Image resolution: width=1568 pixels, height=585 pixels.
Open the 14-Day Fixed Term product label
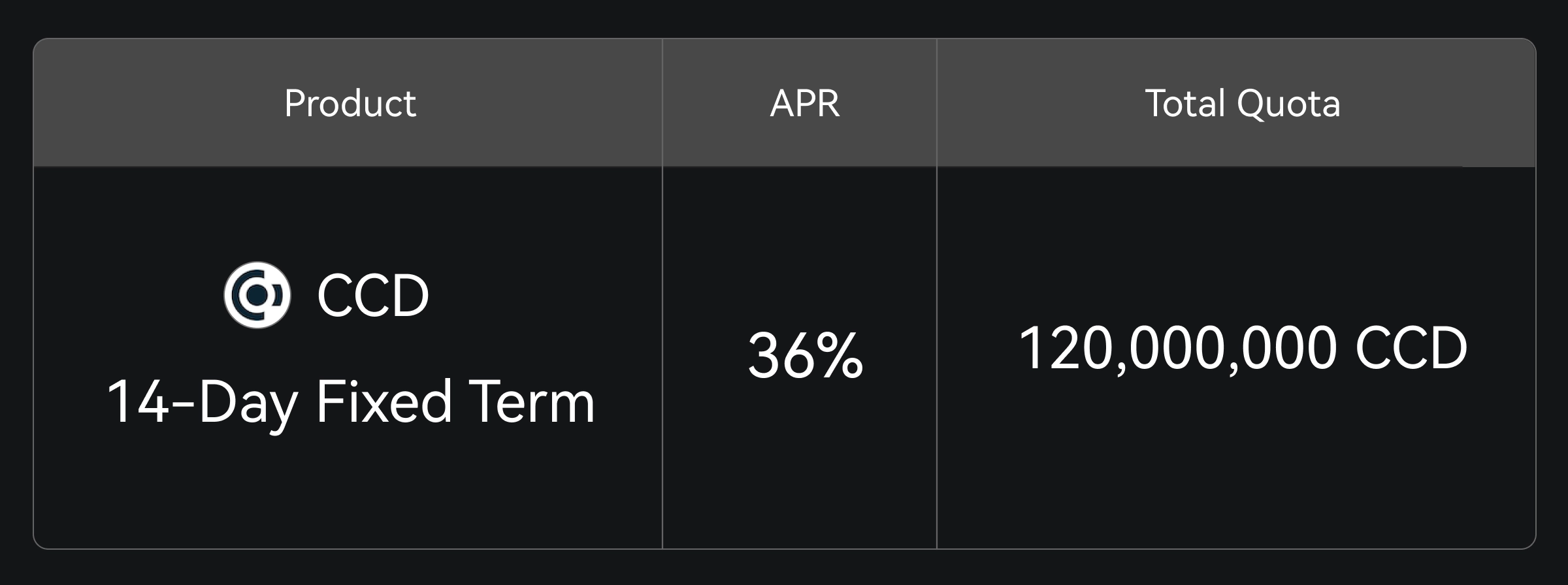pyautogui.click(x=351, y=402)
